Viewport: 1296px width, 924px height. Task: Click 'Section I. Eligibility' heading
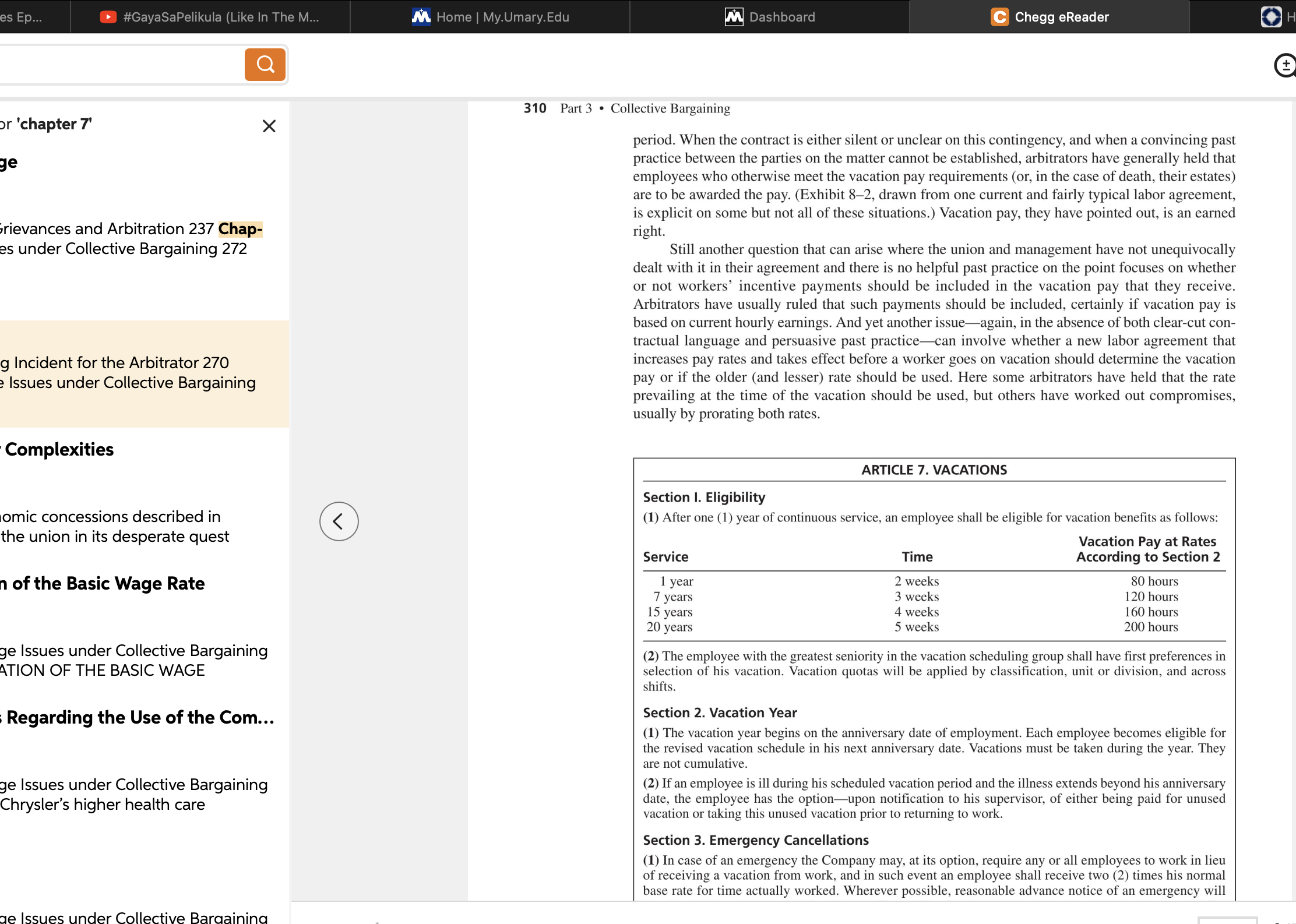point(704,497)
